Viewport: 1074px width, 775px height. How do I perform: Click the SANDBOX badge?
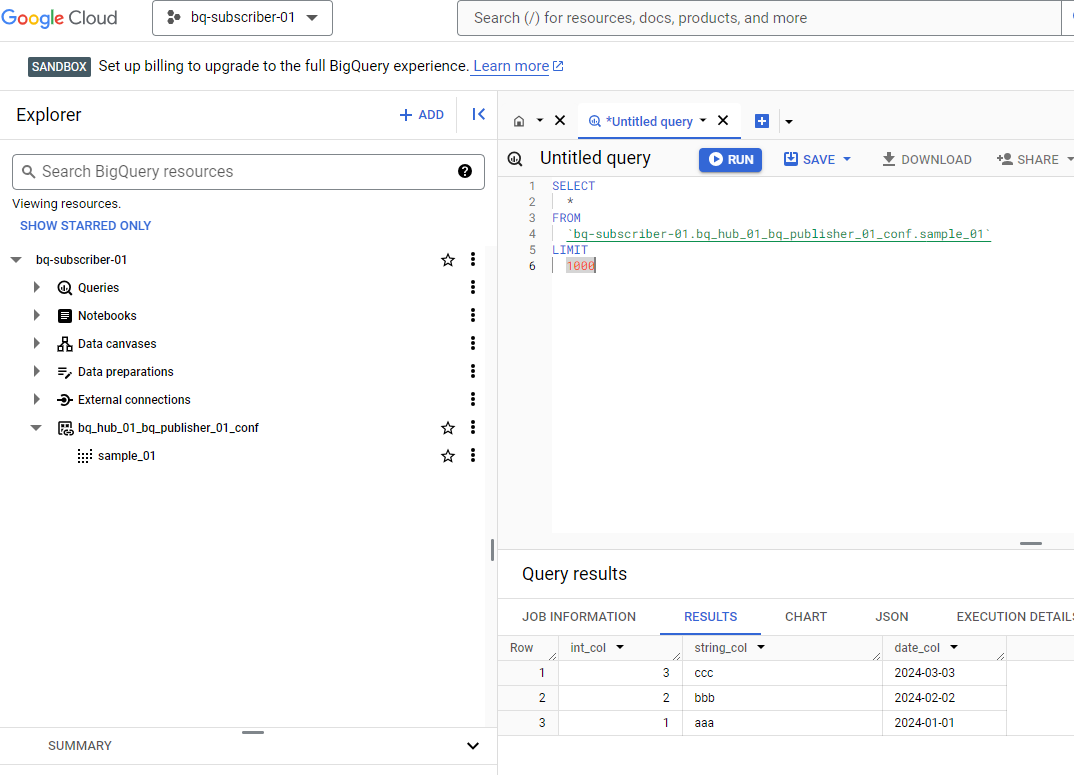pos(60,66)
